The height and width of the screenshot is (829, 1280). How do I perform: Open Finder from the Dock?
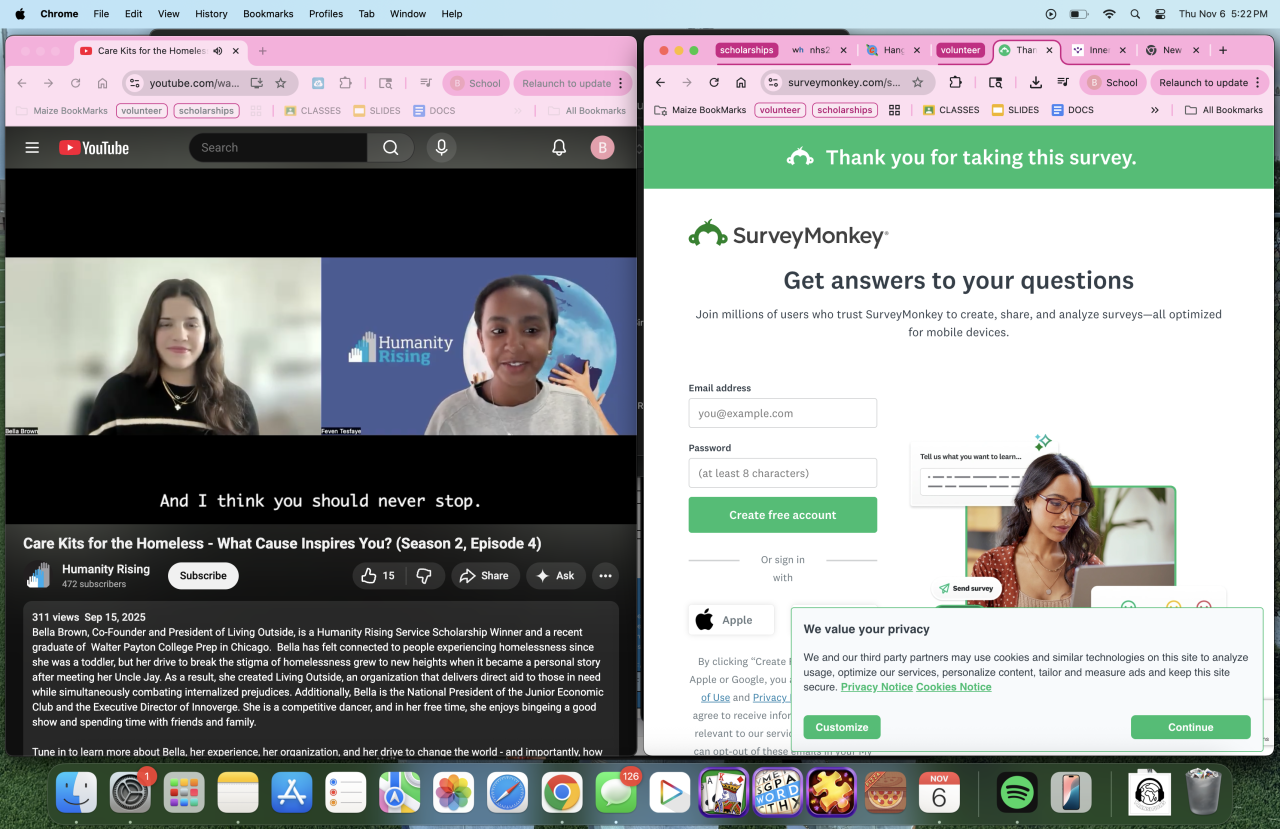pos(76,792)
